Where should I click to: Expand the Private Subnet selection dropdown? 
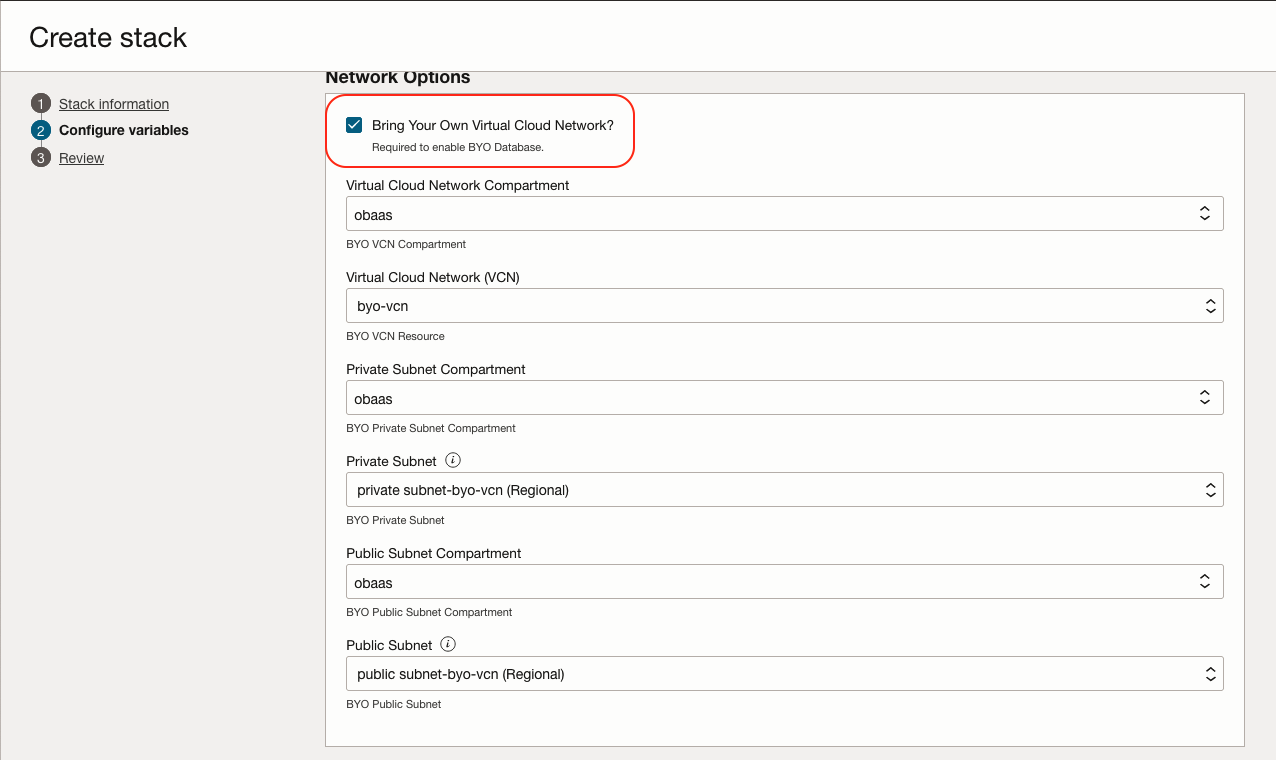[x=784, y=490]
